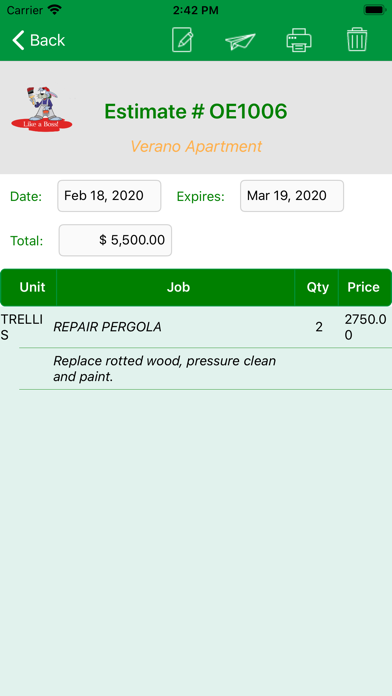Screen dimensions: 392x696
Task: Tap the edit estimate pencil icon
Action: point(182,40)
